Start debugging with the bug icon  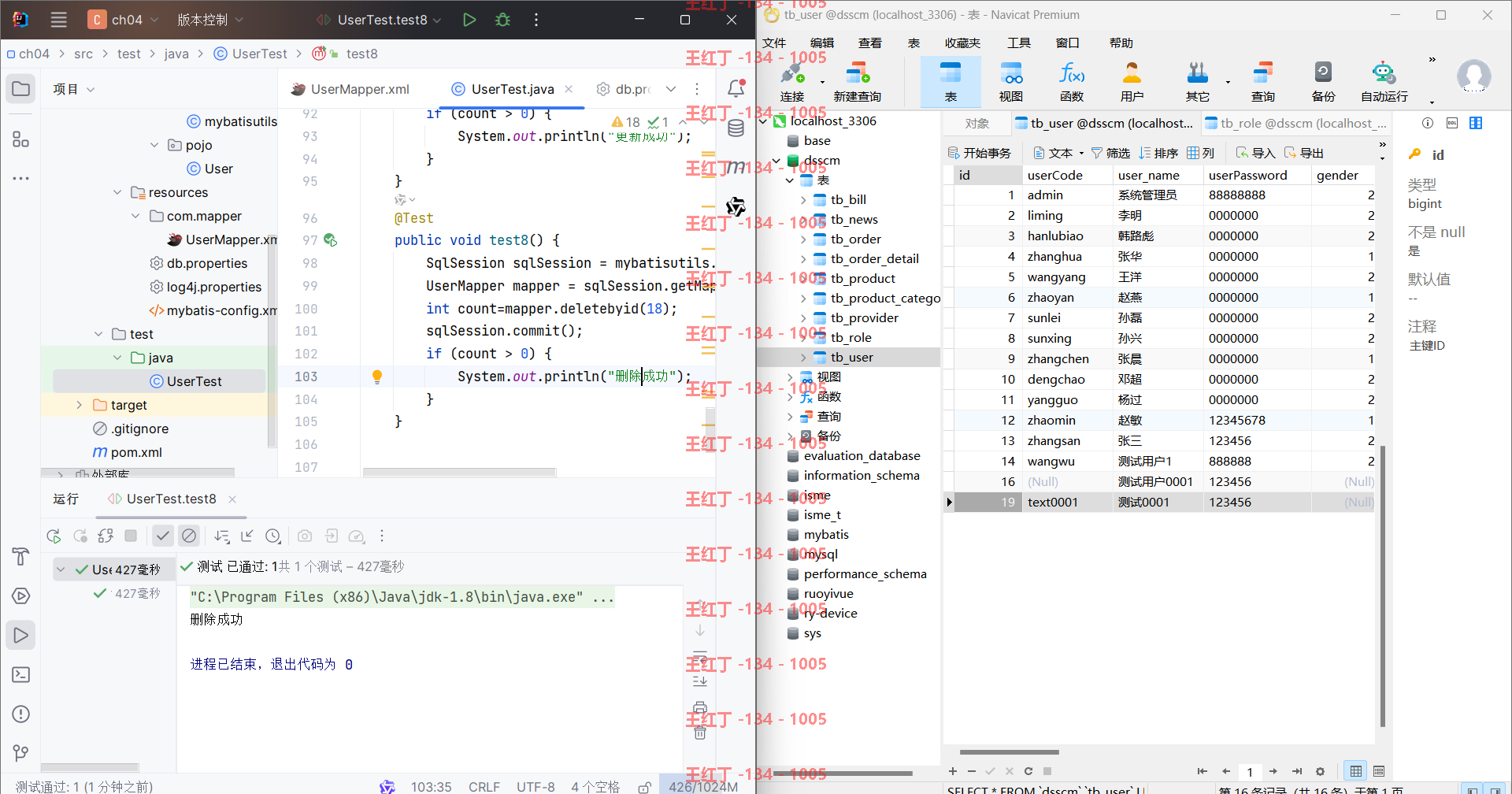tap(502, 20)
